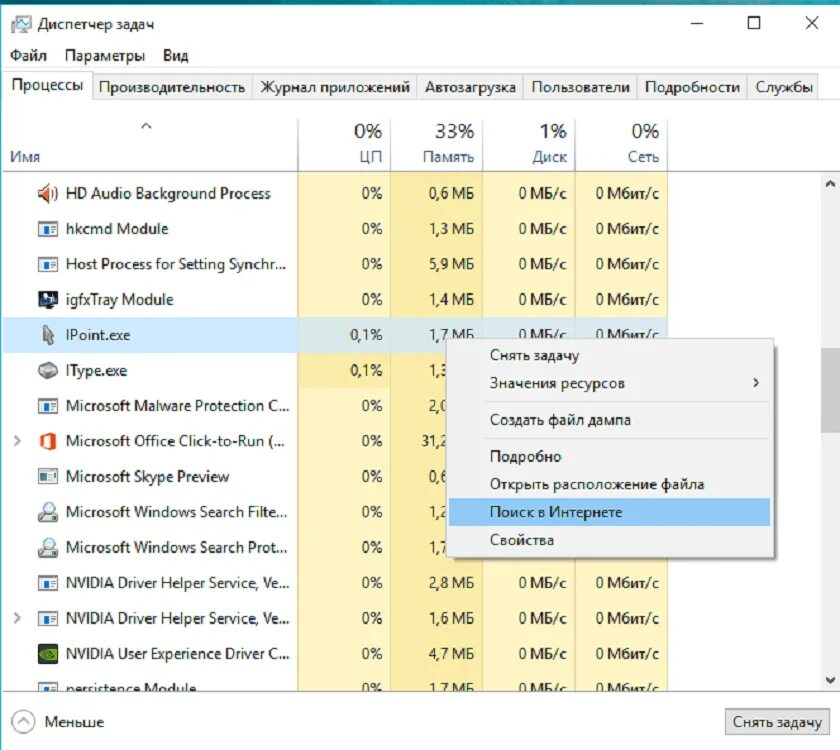Click the hkcmd Module process icon
Screen dimensions: 840x750
point(48,229)
